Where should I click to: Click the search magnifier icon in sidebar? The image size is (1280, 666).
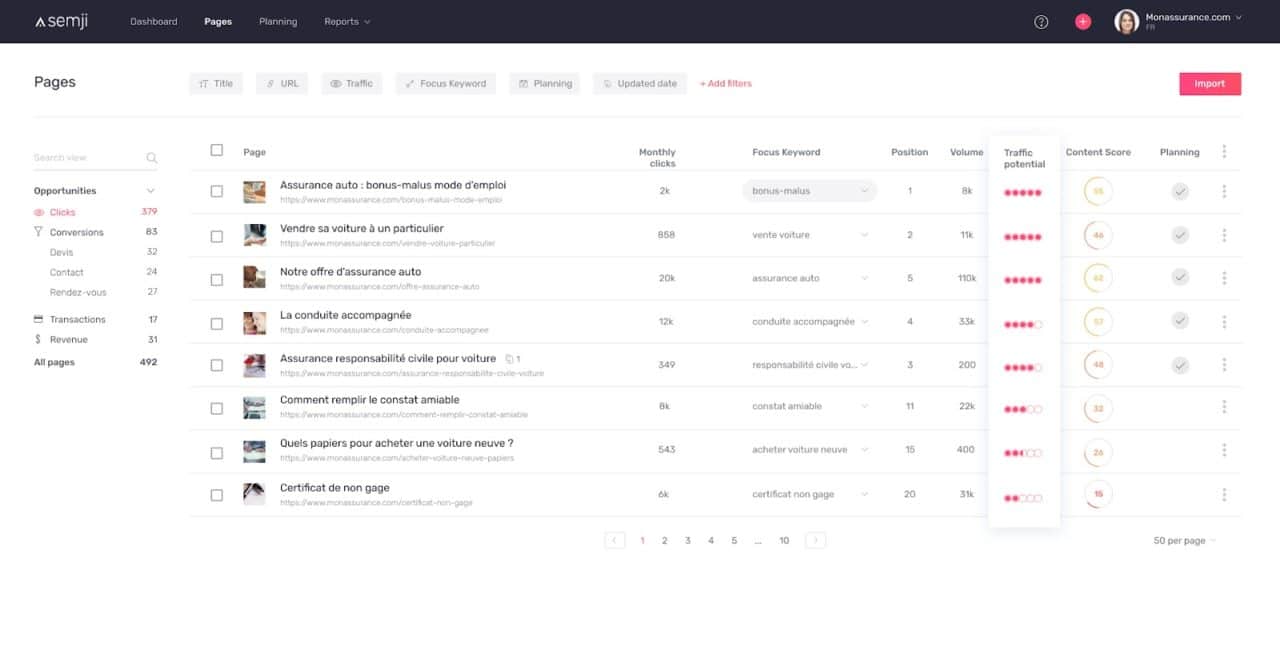[152, 158]
